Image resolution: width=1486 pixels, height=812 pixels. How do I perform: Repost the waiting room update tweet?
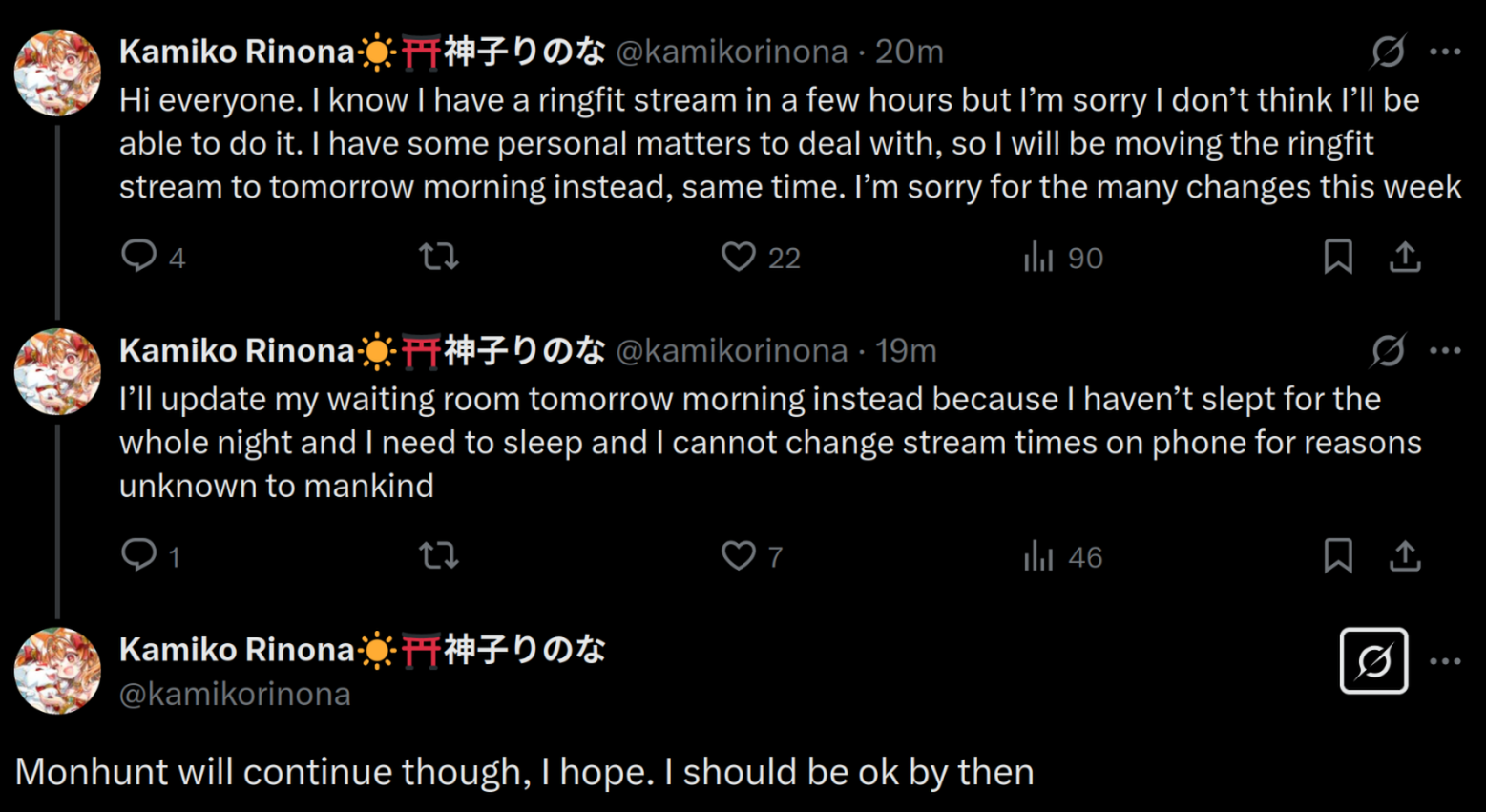(439, 554)
